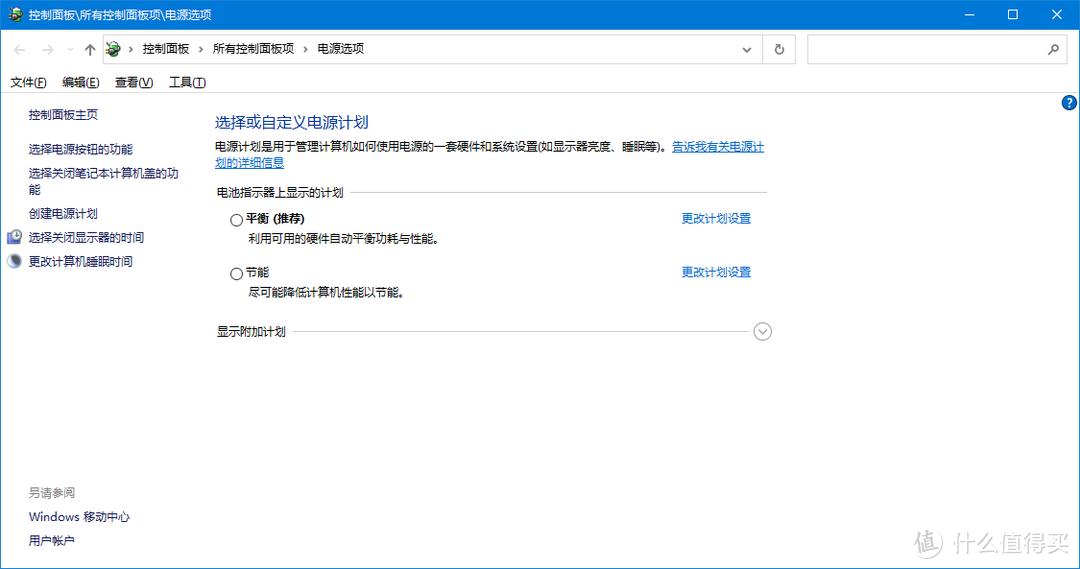Expand the chevron after 控制面板 breadcrumb
Viewport: 1080px width, 569px height.
point(201,50)
